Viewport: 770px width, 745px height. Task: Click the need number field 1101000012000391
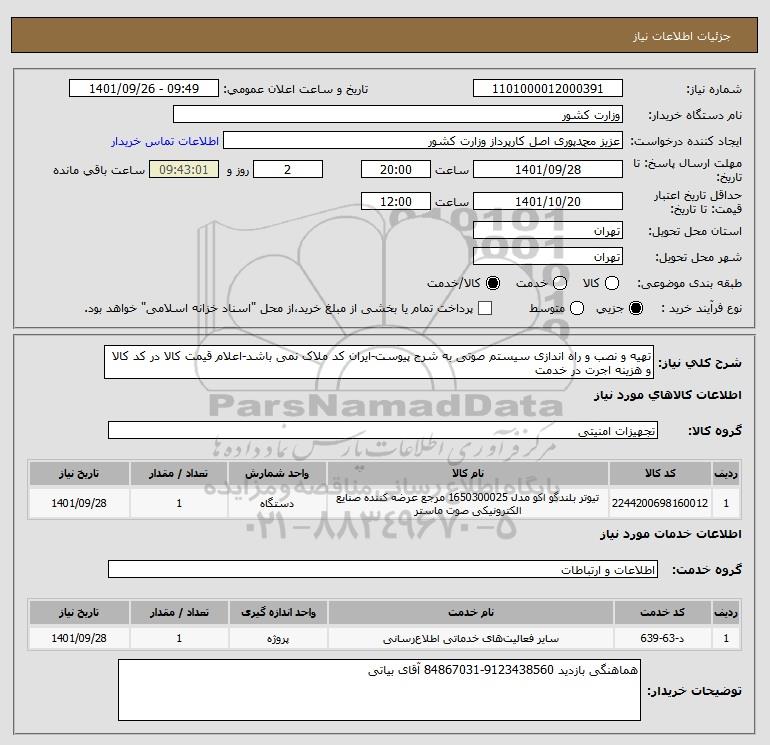548,88
